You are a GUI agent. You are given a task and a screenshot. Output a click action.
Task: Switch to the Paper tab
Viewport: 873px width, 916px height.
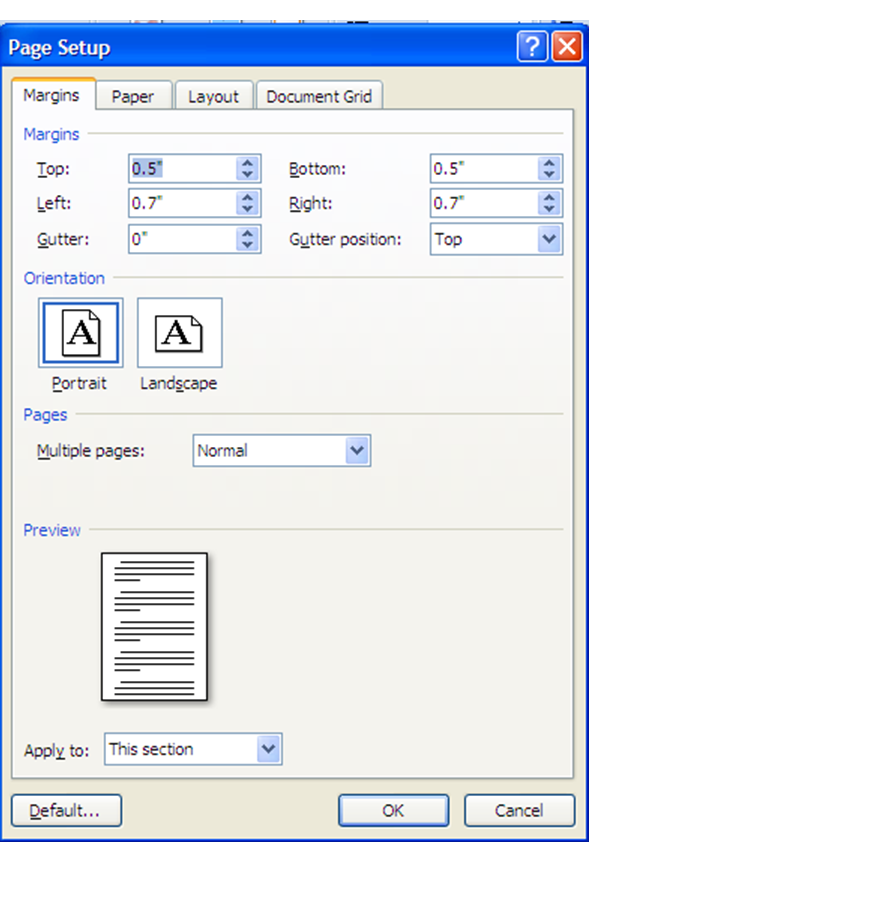click(x=133, y=96)
